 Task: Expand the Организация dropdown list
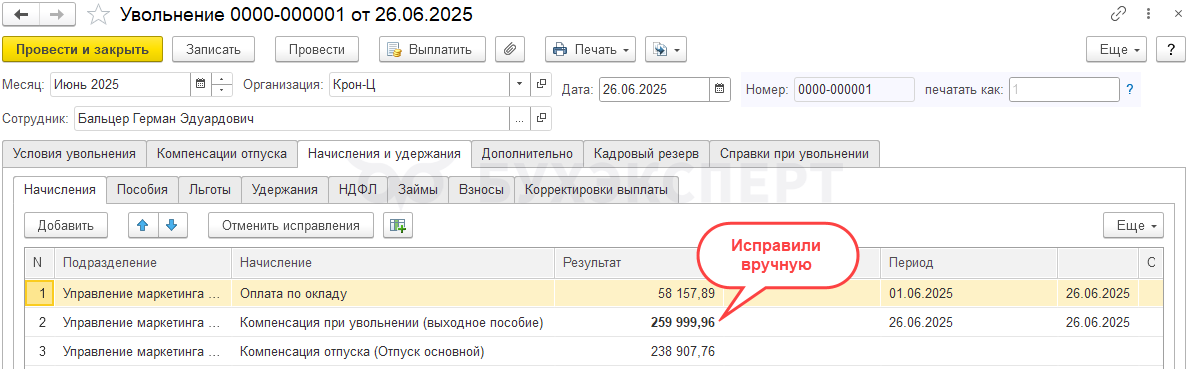click(519, 84)
